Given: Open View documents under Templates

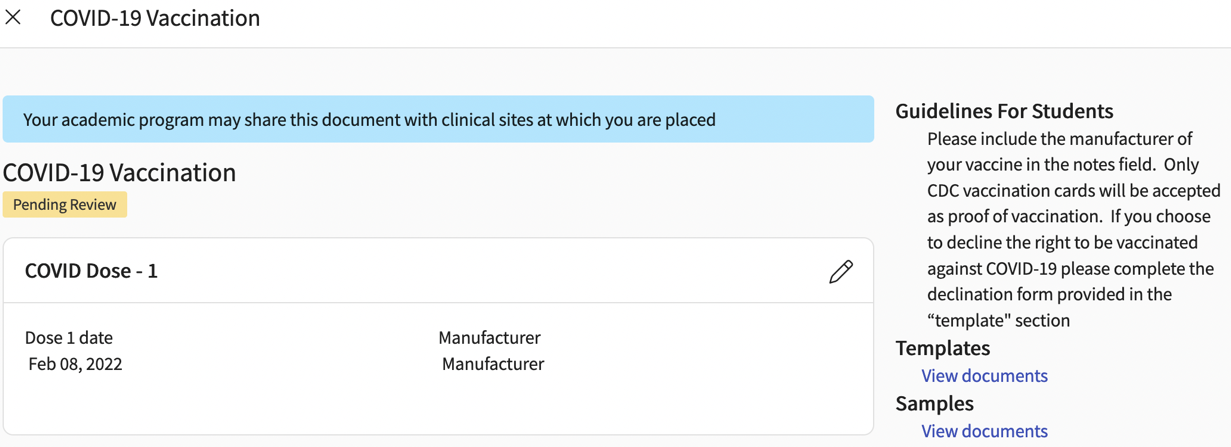Looking at the screenshot, I should coord(984,376).
